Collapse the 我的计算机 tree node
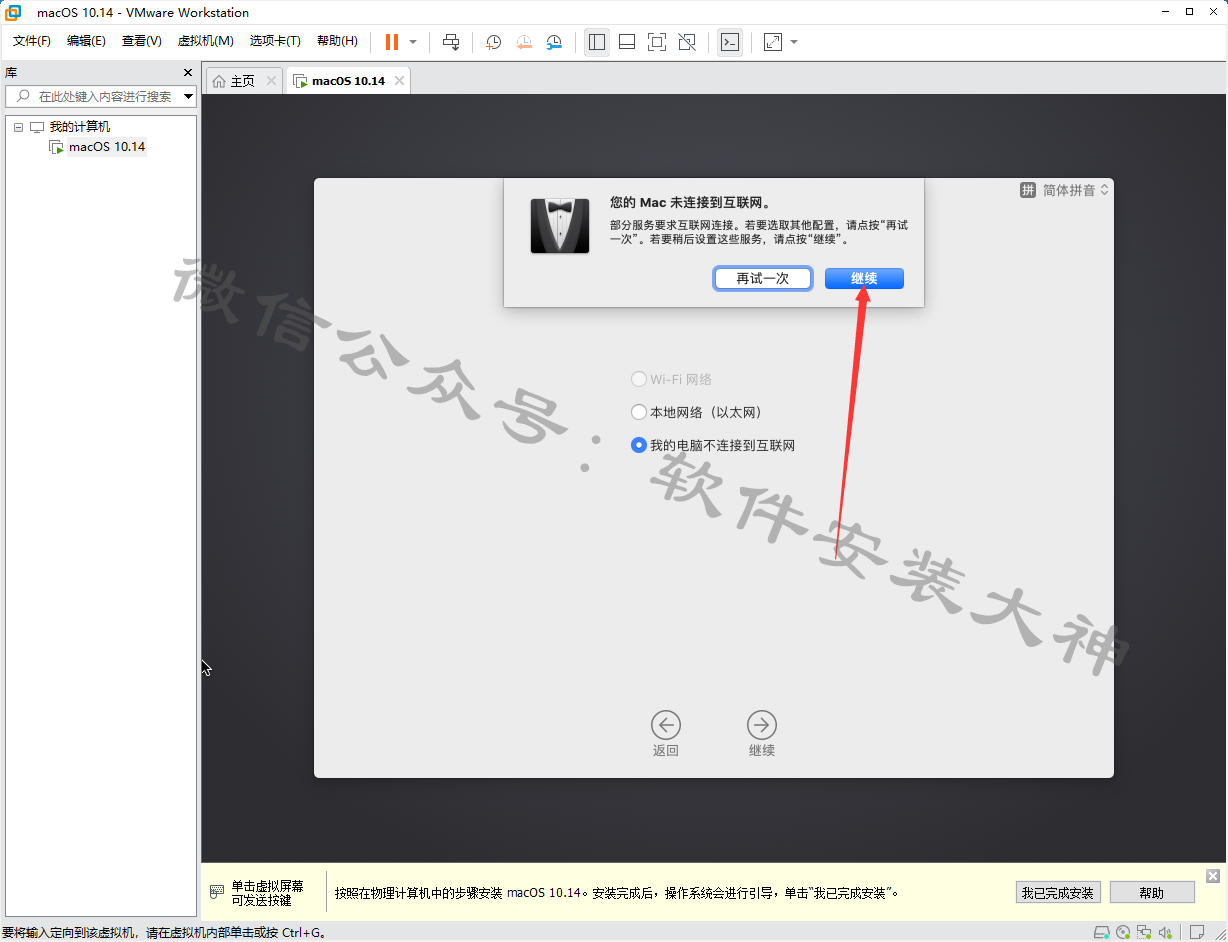 [x=18, y=127]
